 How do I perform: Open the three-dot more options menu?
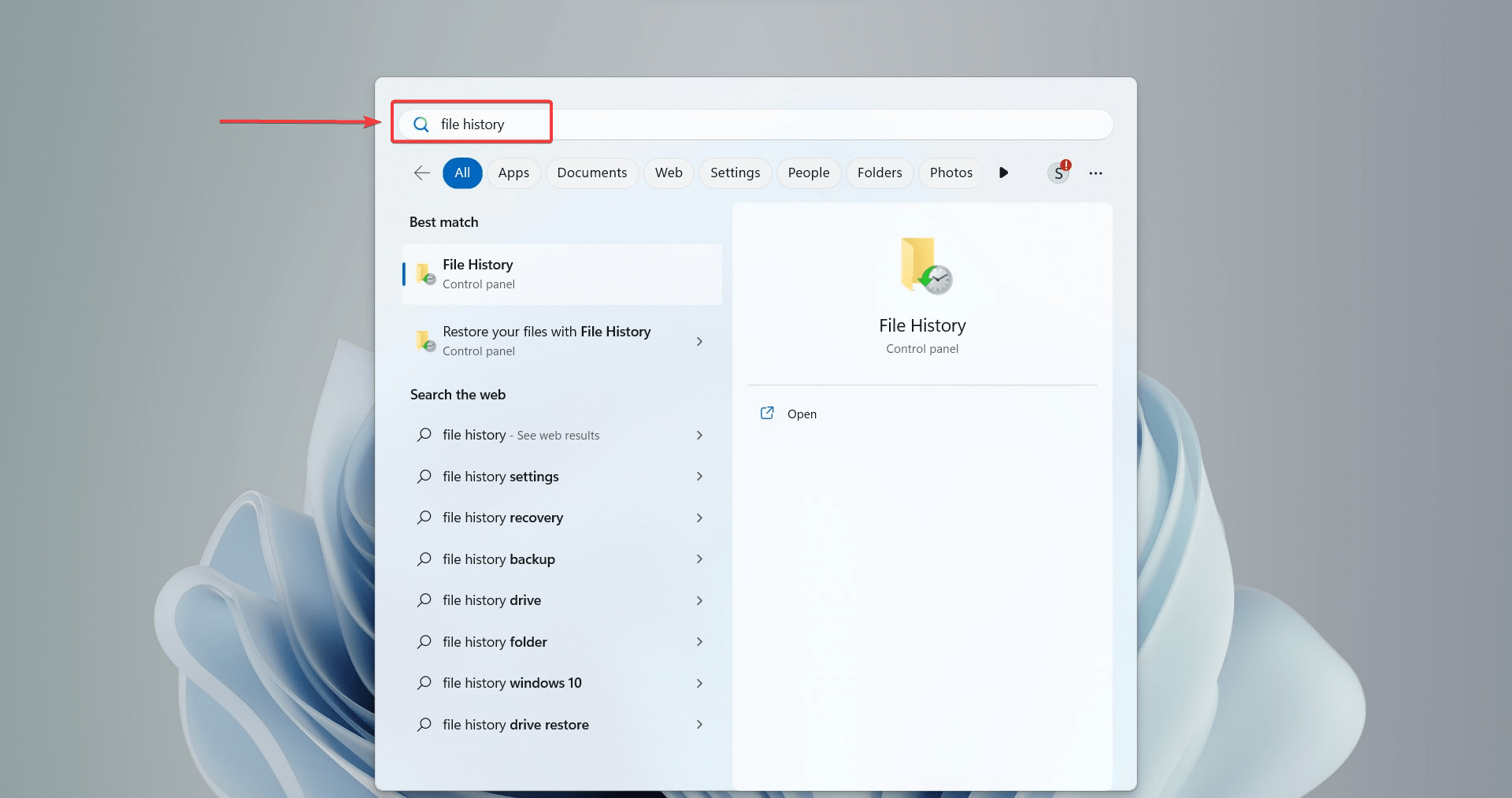1095,173
